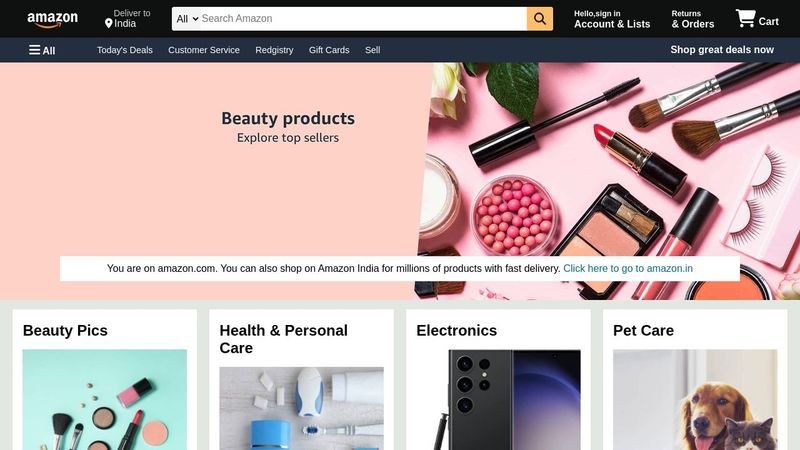Expand the All search category dropdown

click(x=186, y=19)
